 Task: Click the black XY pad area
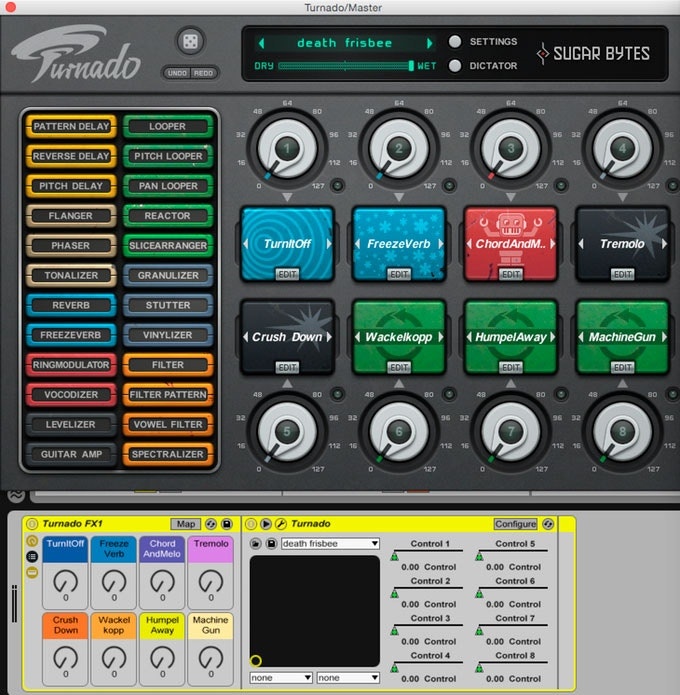click(315, 611)
